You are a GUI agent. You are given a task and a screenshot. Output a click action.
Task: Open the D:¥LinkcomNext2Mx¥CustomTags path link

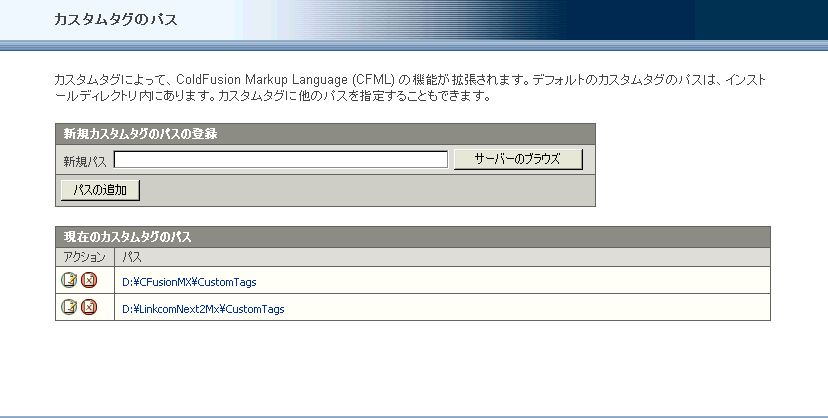click(x=202, y=309)
